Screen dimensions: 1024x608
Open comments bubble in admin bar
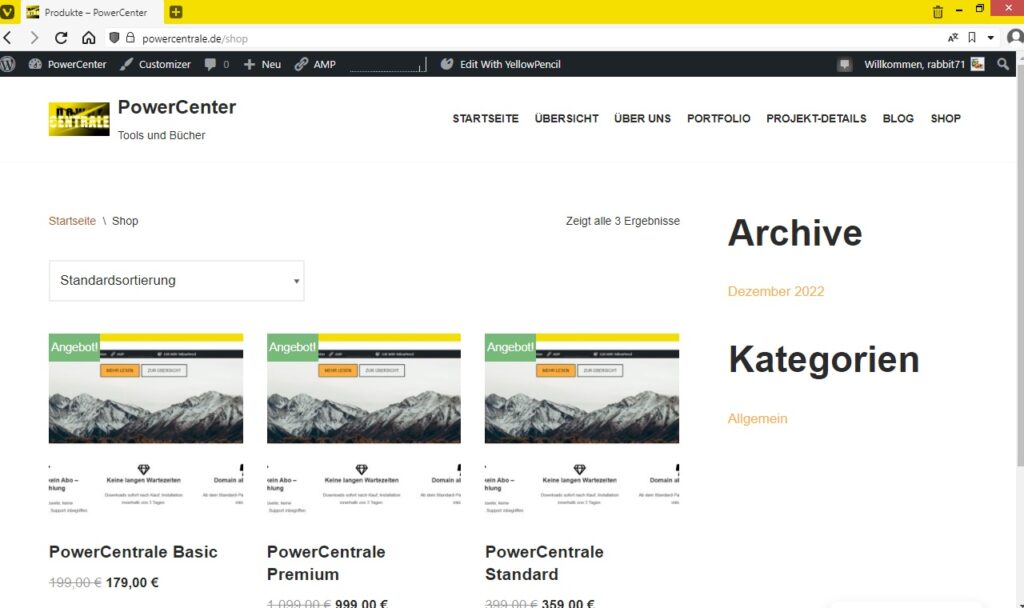pos(217,64)
